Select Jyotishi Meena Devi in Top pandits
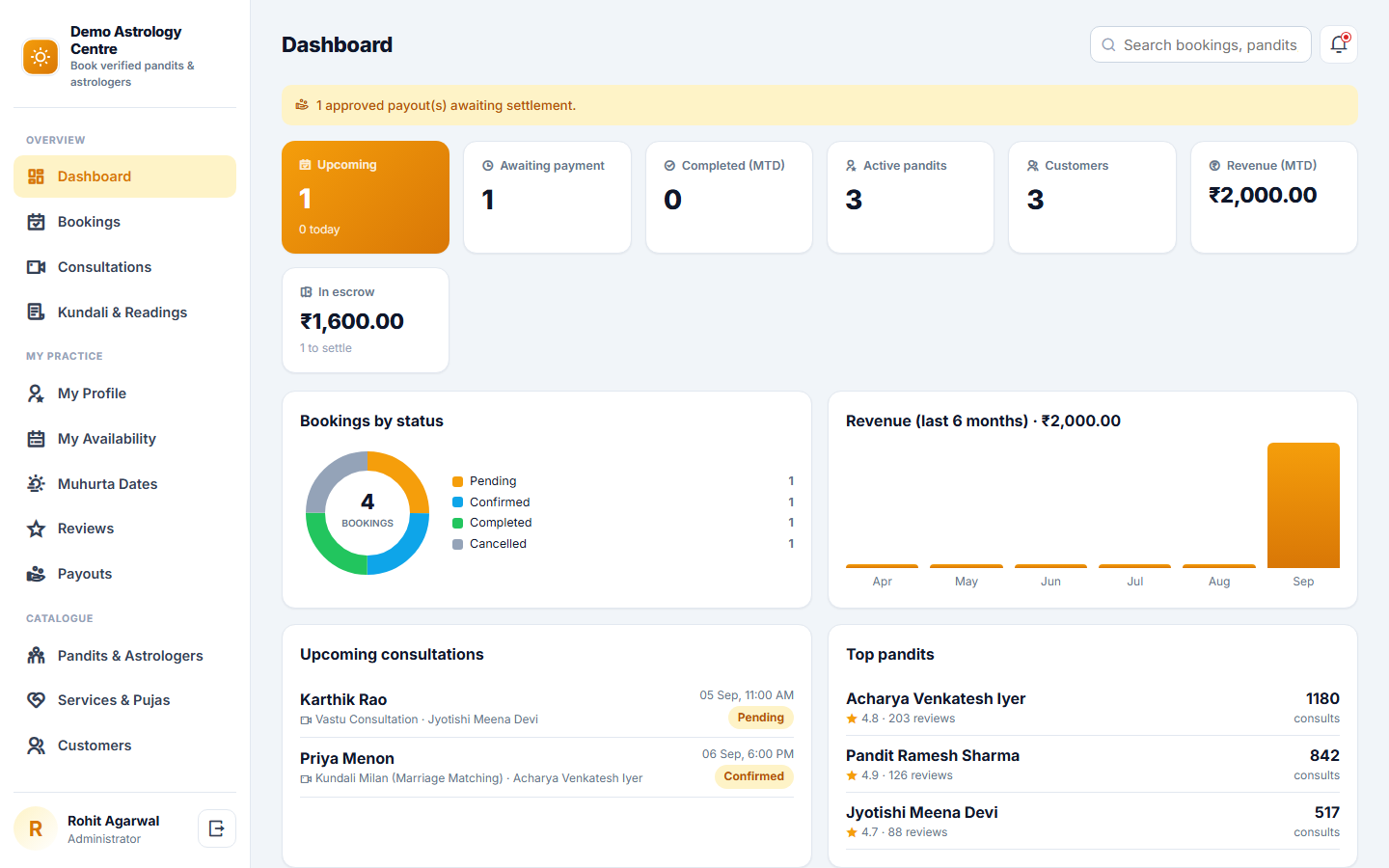1389x868 pixels. [x=1093, y=821]
